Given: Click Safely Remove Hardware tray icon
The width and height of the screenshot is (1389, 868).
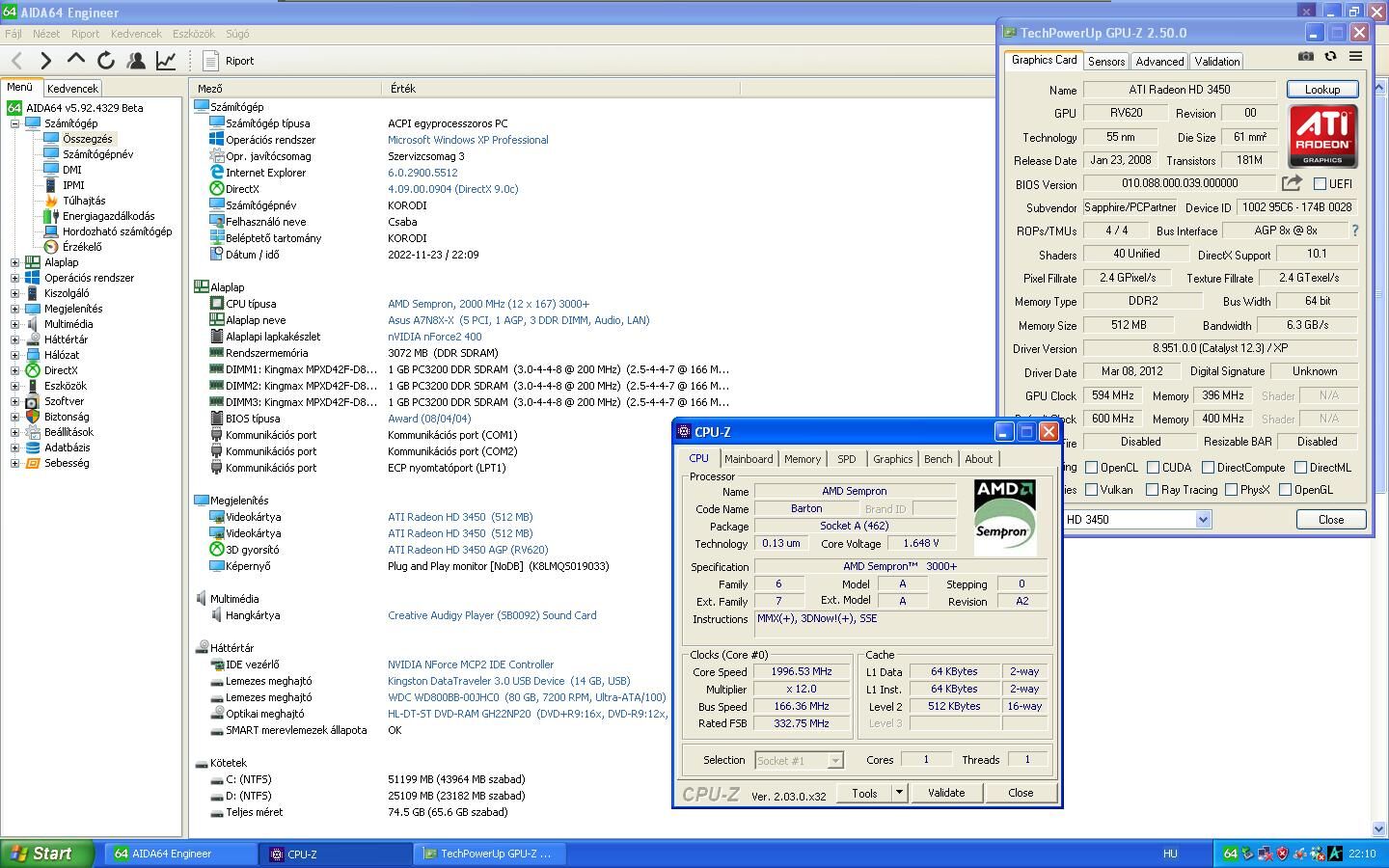Looking at the screenshot, I should pos(1247,854).
